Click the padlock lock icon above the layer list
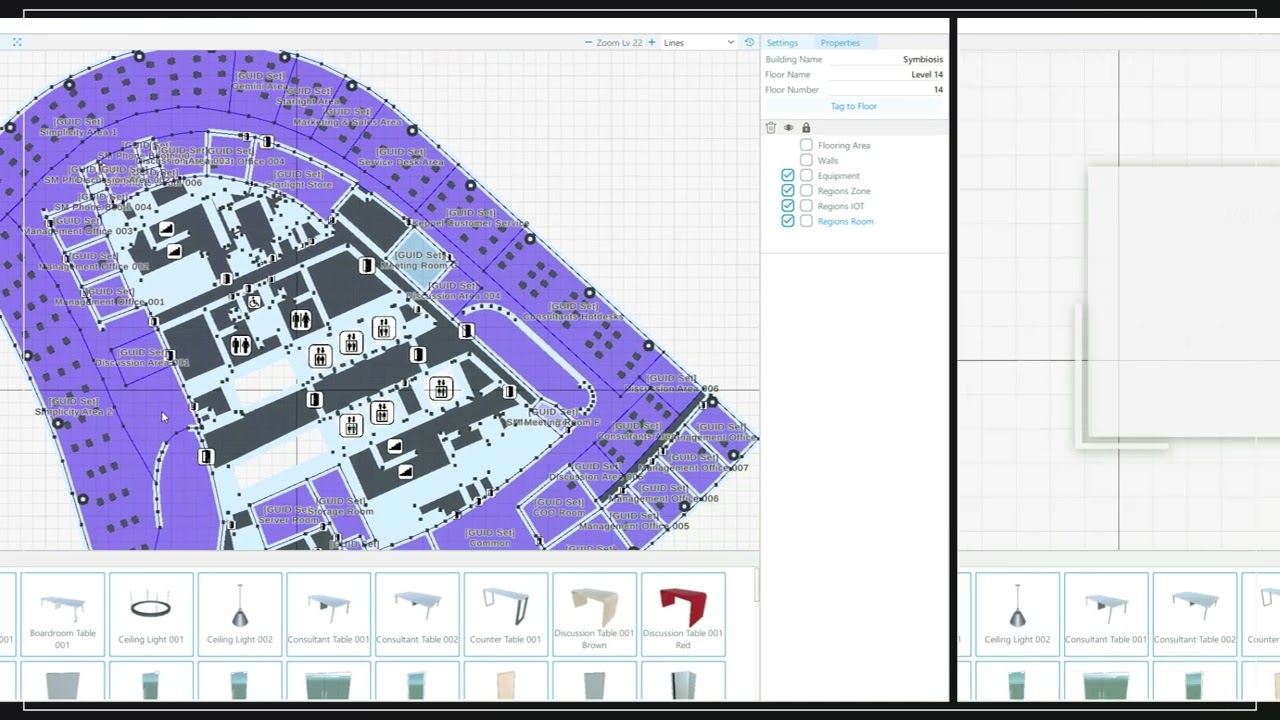Viewport: 1280px width, 720px height. (806, 128)
